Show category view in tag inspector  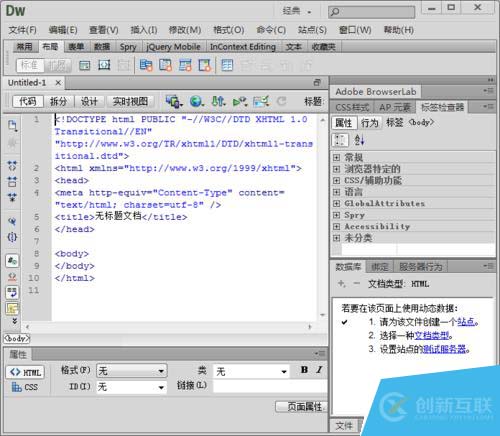pyautogui.click(x=340, y=140)
